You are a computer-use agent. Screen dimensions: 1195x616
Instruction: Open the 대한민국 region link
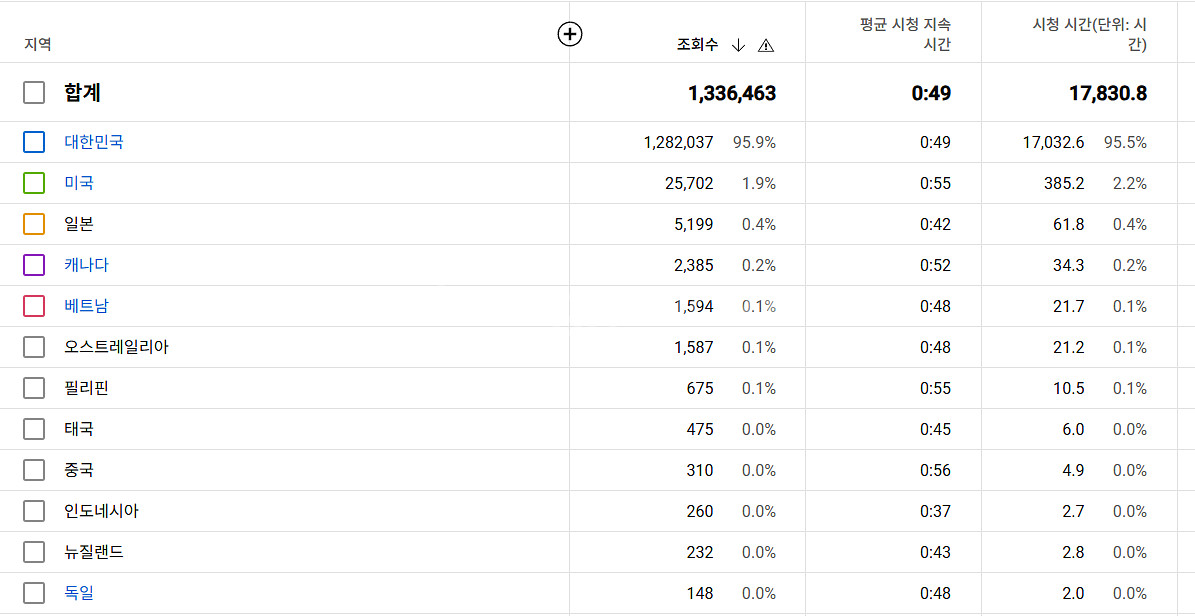click(x=94, y=142)
